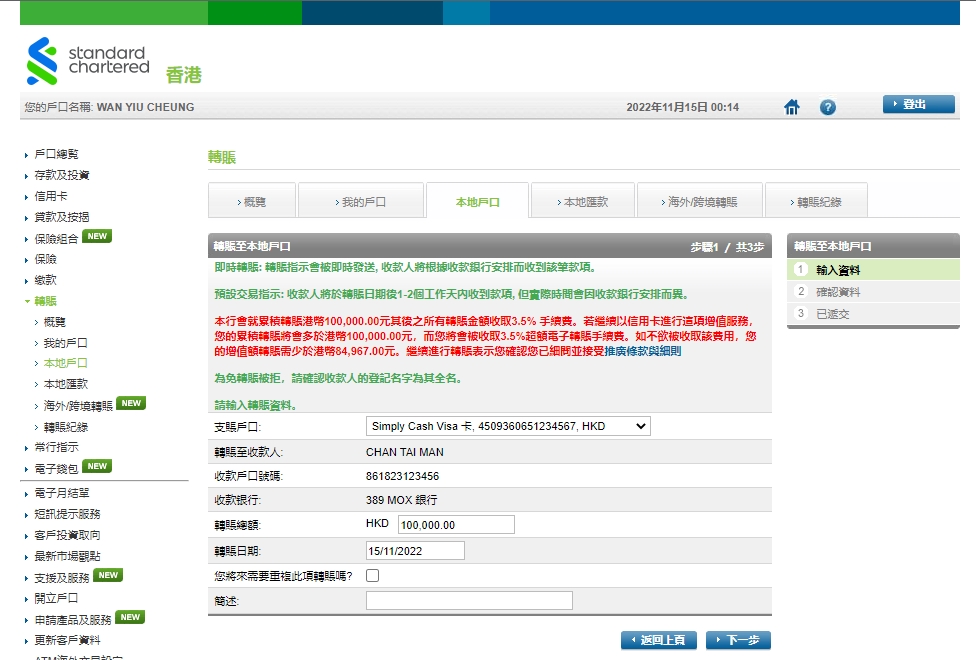Open the 我的戶口 tab
This screenshot has height=660, width=976.
point(361,199)
